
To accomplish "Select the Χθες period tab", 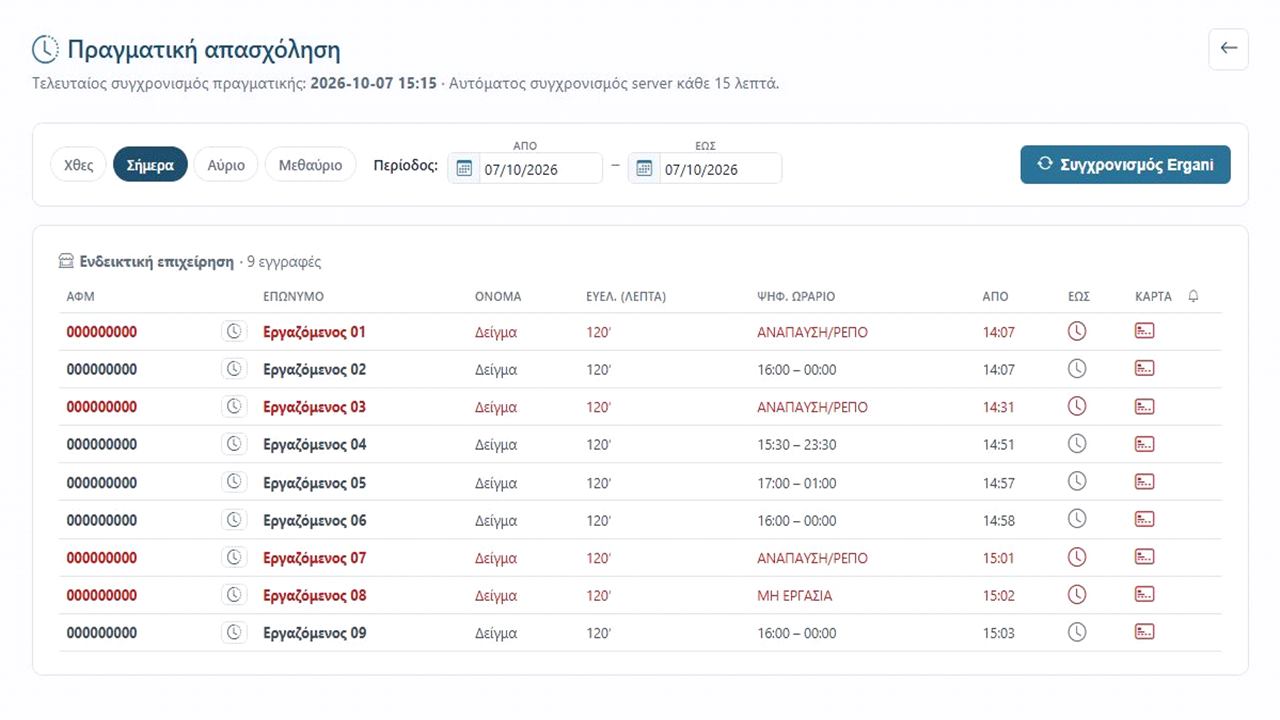I will coord(78,165).
